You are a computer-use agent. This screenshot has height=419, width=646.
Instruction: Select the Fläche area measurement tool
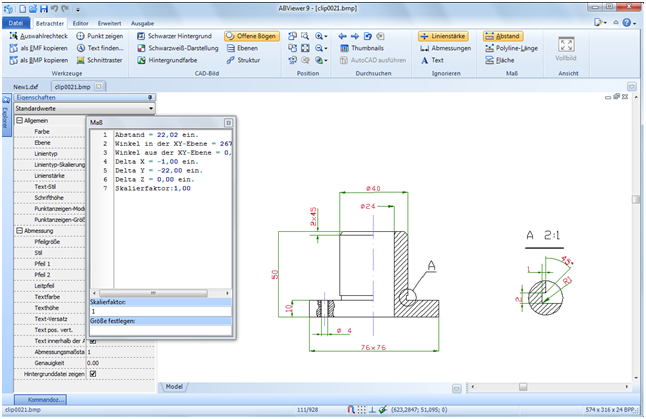coord(503,60)
